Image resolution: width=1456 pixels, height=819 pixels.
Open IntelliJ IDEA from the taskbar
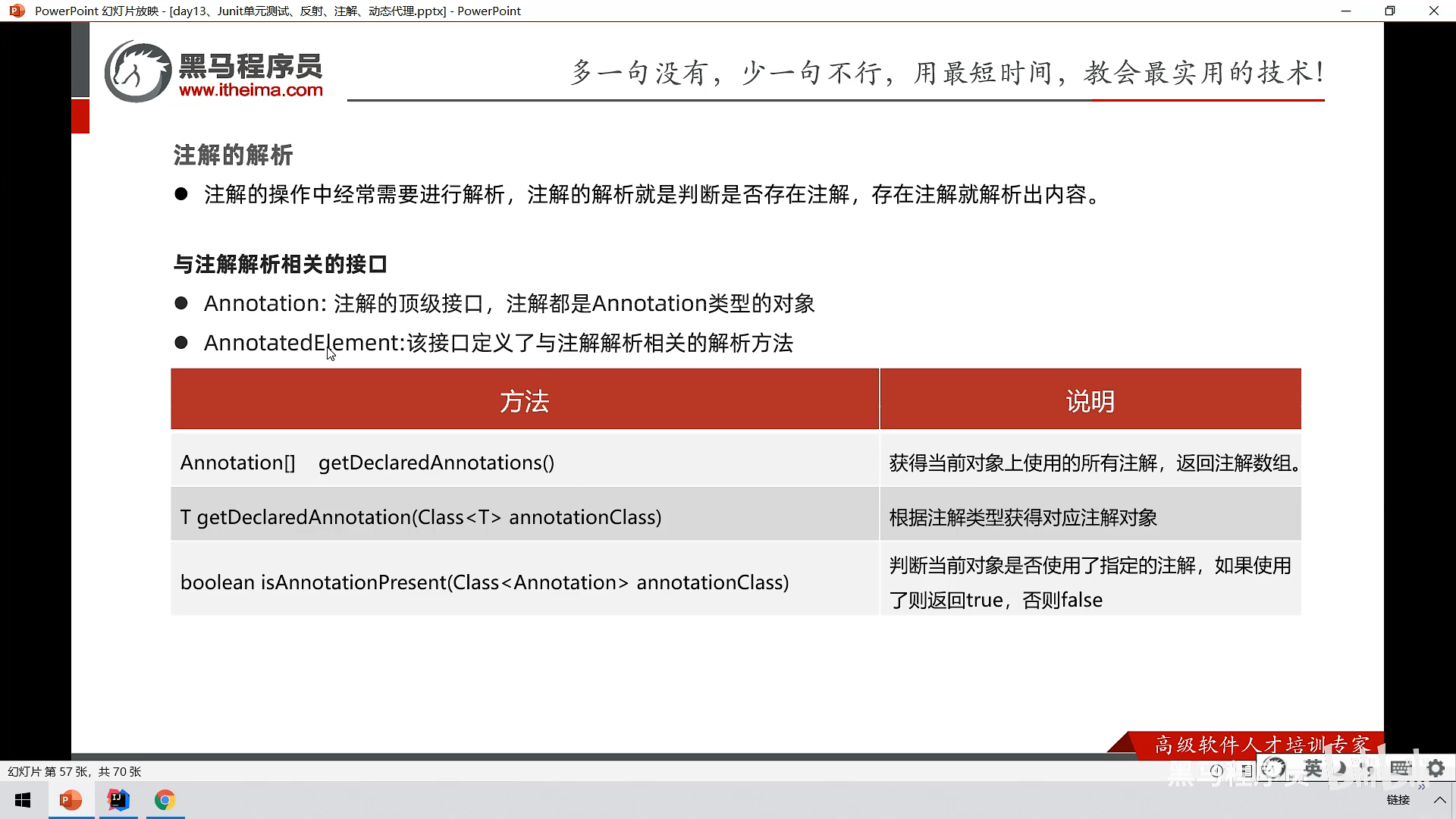118,800
